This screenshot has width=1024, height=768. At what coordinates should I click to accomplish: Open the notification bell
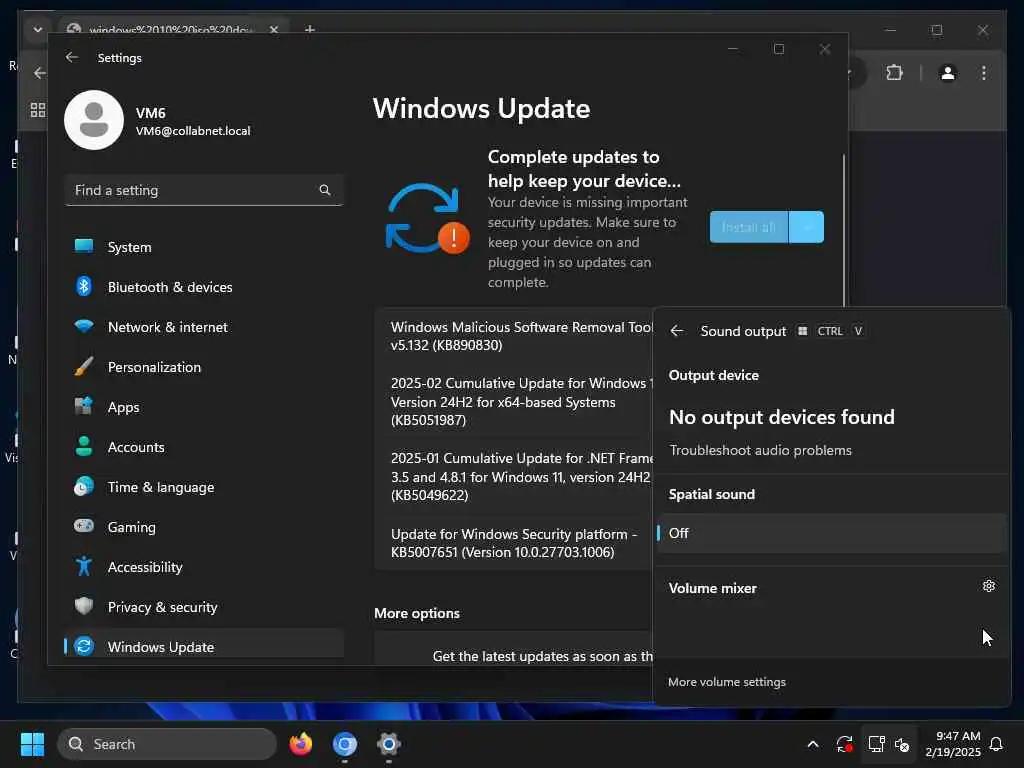click(x=996, y=744)
